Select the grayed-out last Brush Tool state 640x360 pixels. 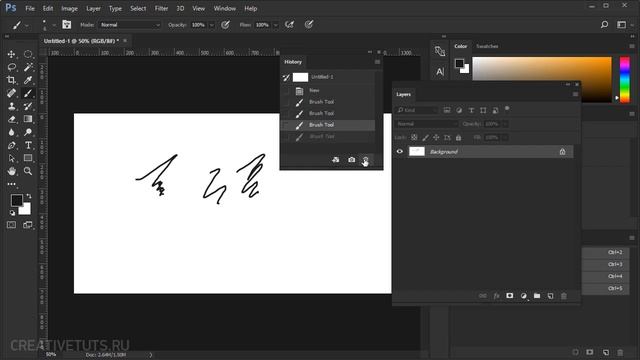tap(328, 136)
